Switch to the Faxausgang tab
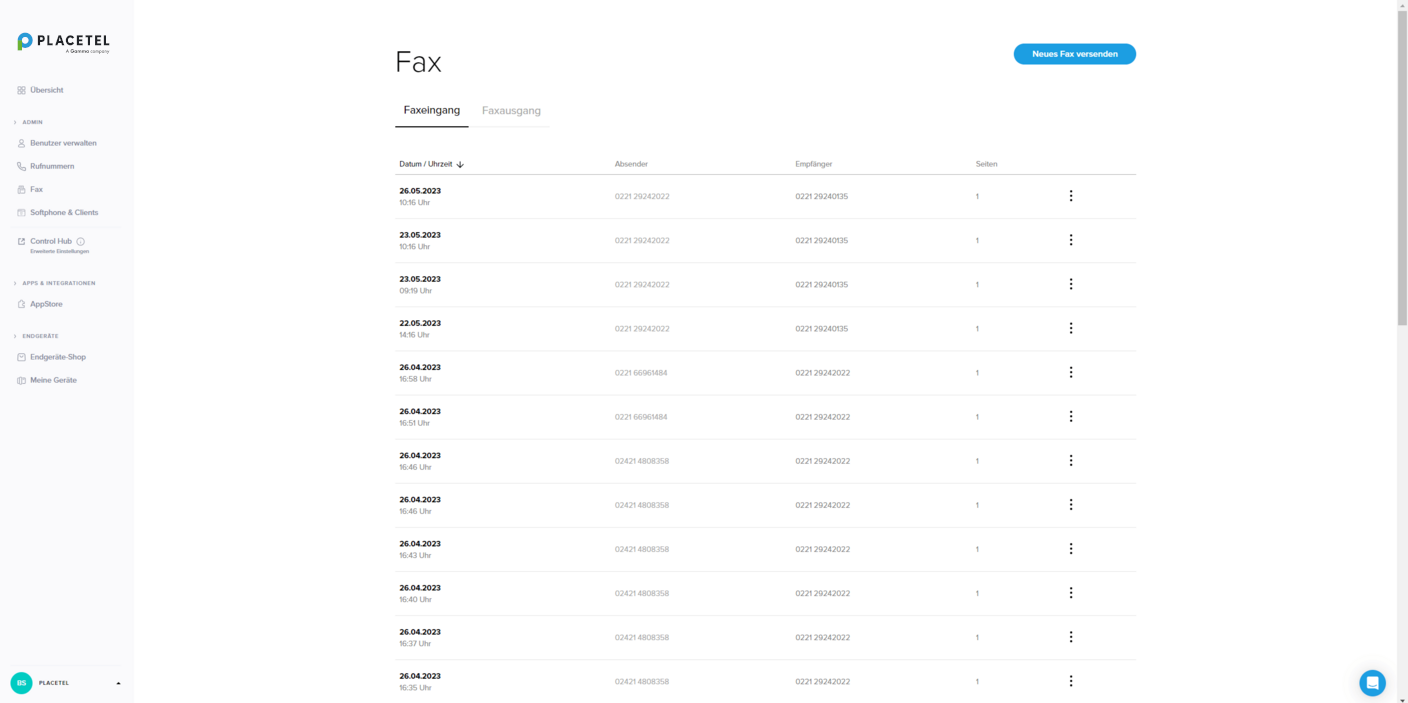 coord(511,111)
